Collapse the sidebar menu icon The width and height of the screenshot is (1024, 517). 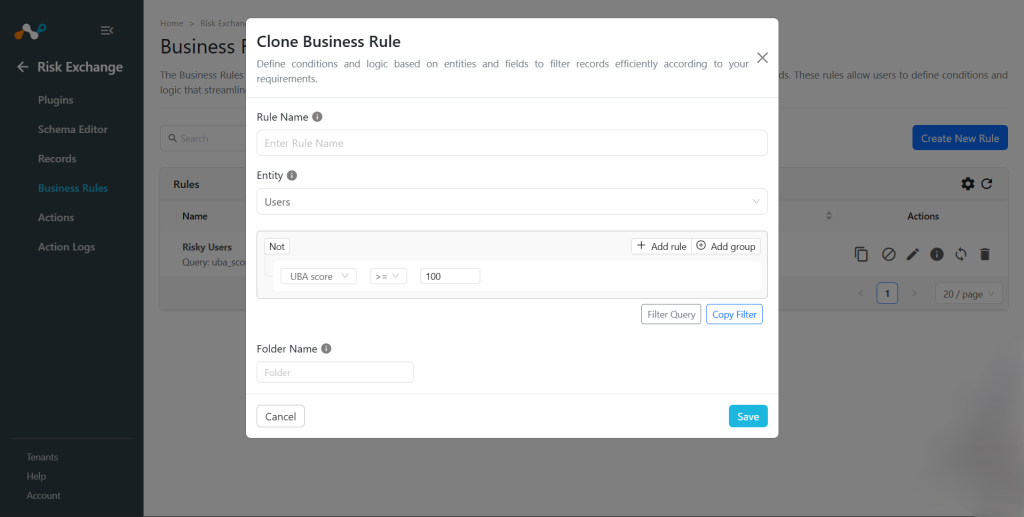tap(107, 30)
